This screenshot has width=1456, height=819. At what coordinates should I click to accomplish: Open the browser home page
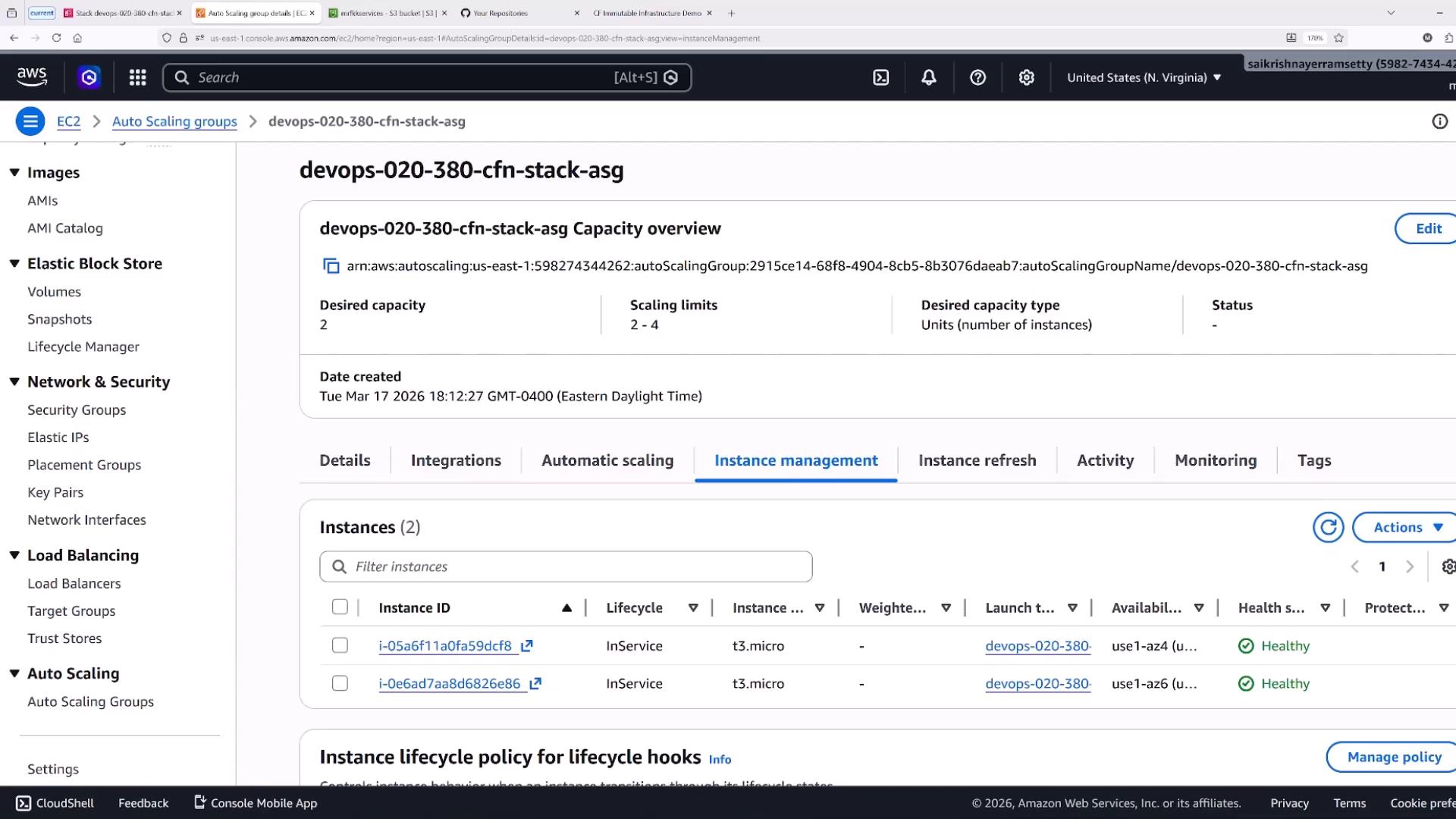[x=77, y=38]
